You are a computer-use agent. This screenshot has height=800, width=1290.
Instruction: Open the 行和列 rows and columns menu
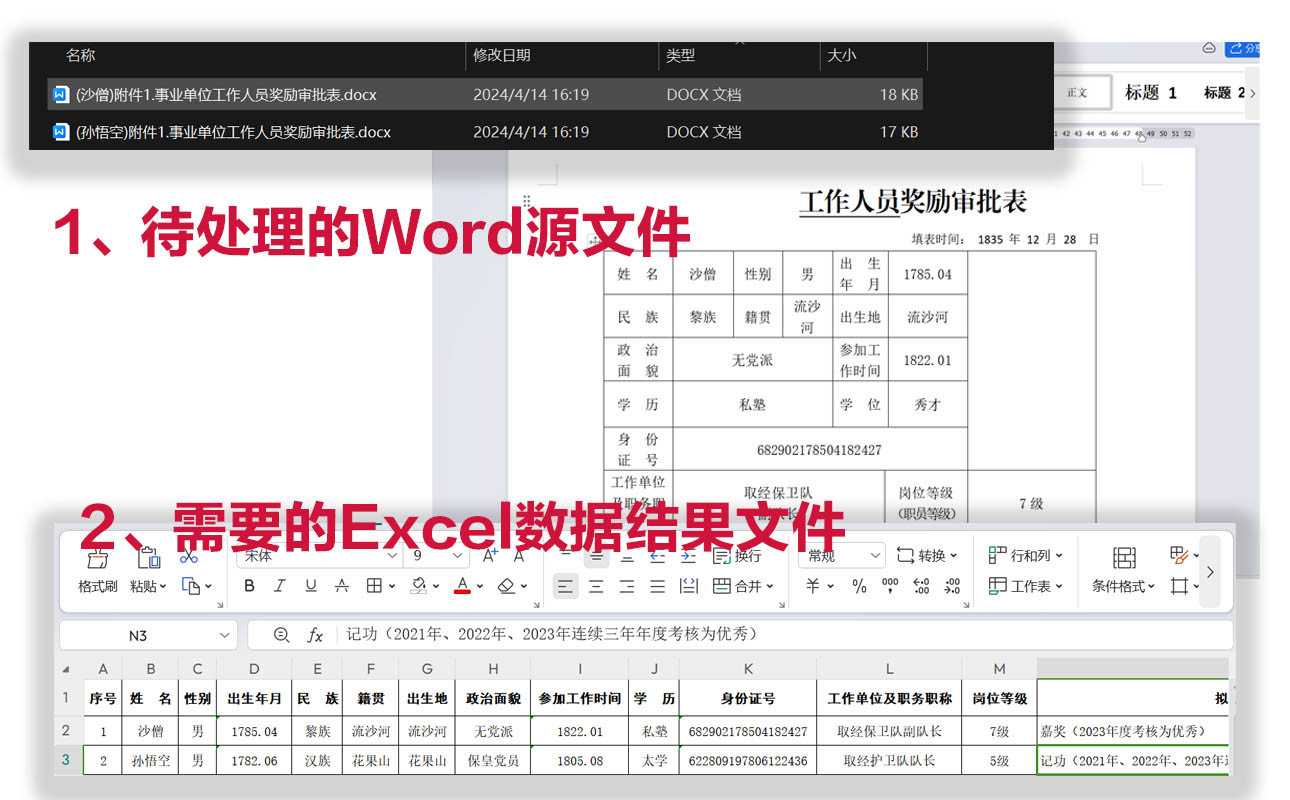1026,556
